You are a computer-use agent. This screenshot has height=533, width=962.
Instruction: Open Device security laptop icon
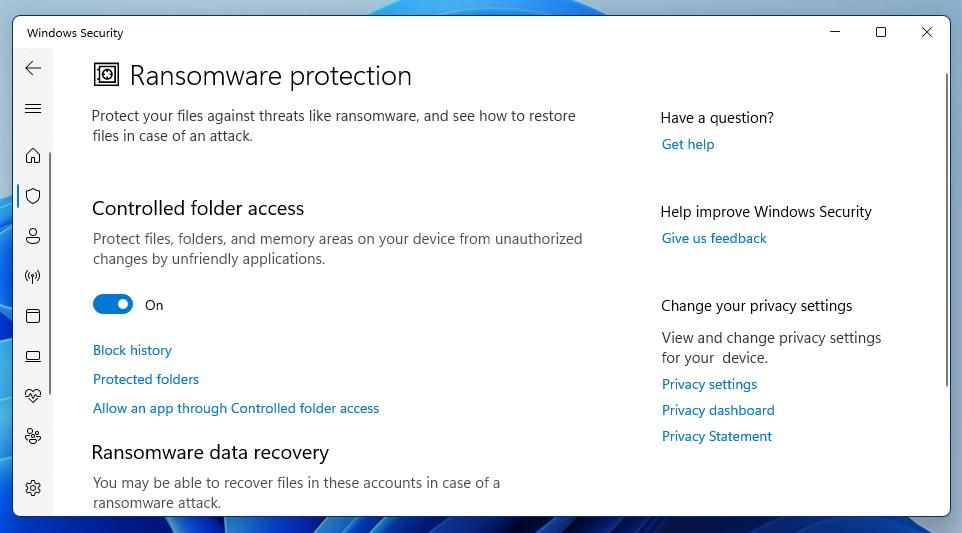[x=33, y=356]
